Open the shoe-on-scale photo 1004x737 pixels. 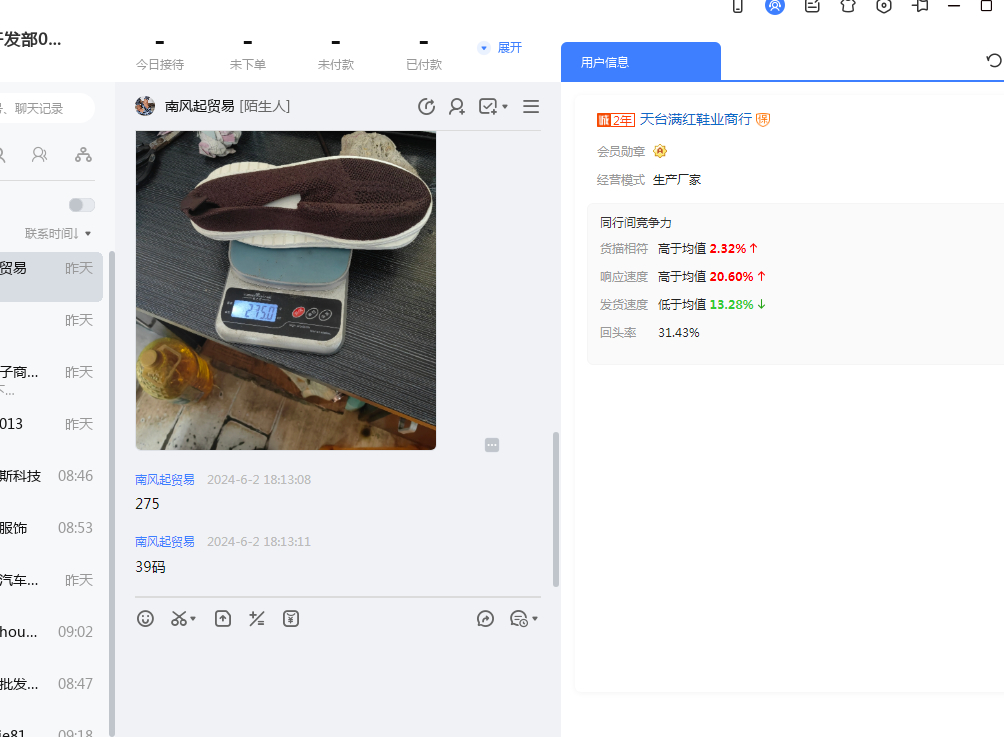coord(286,290)
